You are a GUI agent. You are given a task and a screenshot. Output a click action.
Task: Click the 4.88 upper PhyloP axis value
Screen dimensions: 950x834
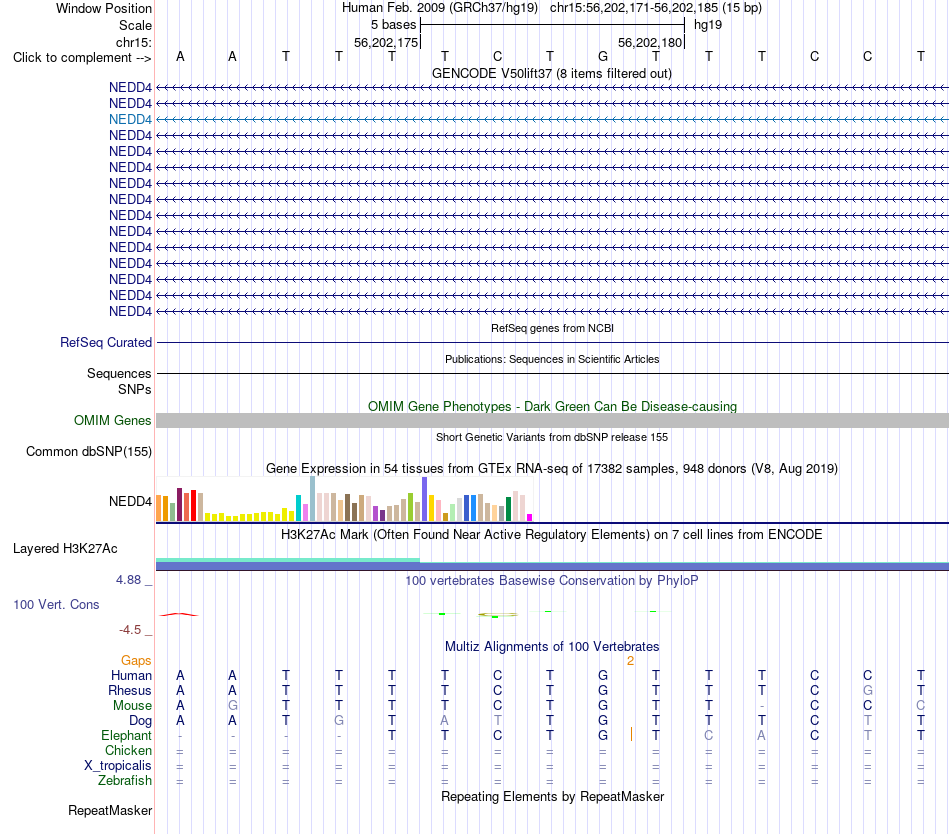[128, 580]
